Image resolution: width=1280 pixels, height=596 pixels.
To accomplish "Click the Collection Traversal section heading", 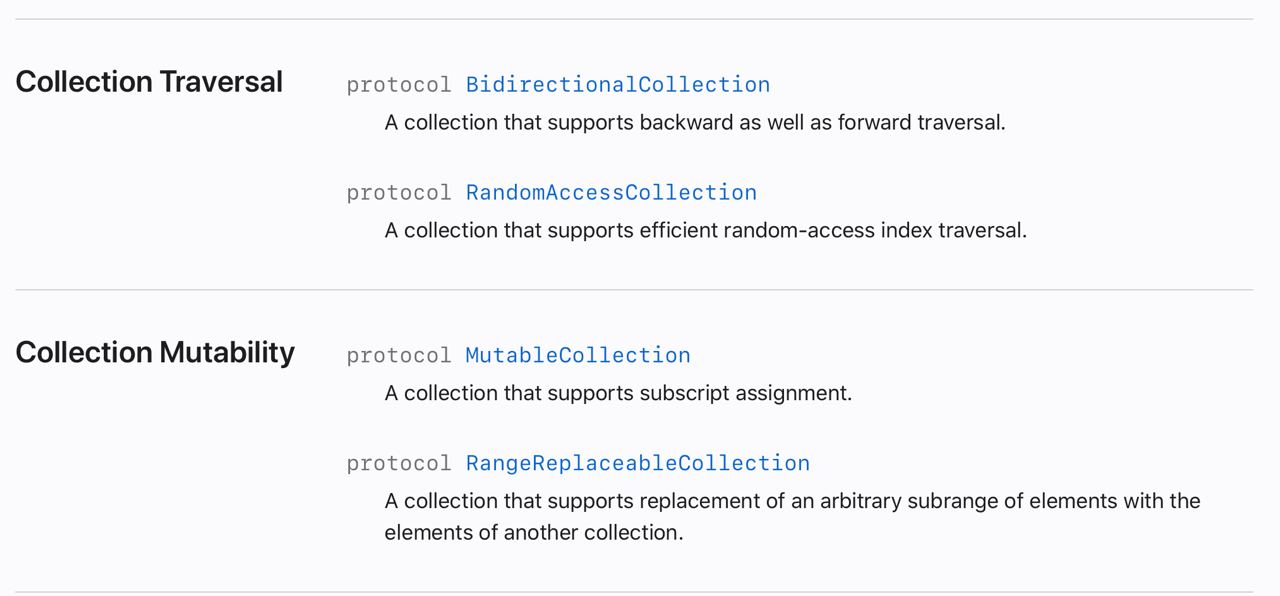I will (x=149, y=82).
